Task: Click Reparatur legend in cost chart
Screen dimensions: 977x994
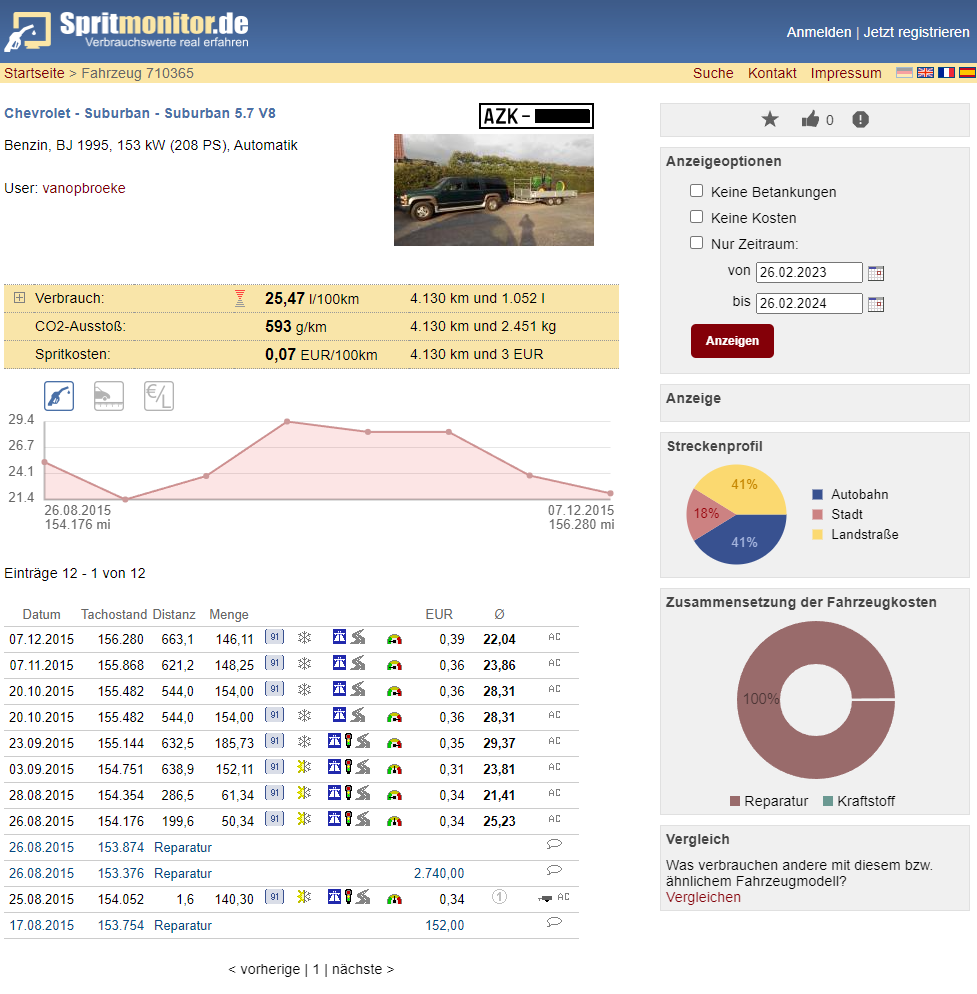Action: point(769,801)
